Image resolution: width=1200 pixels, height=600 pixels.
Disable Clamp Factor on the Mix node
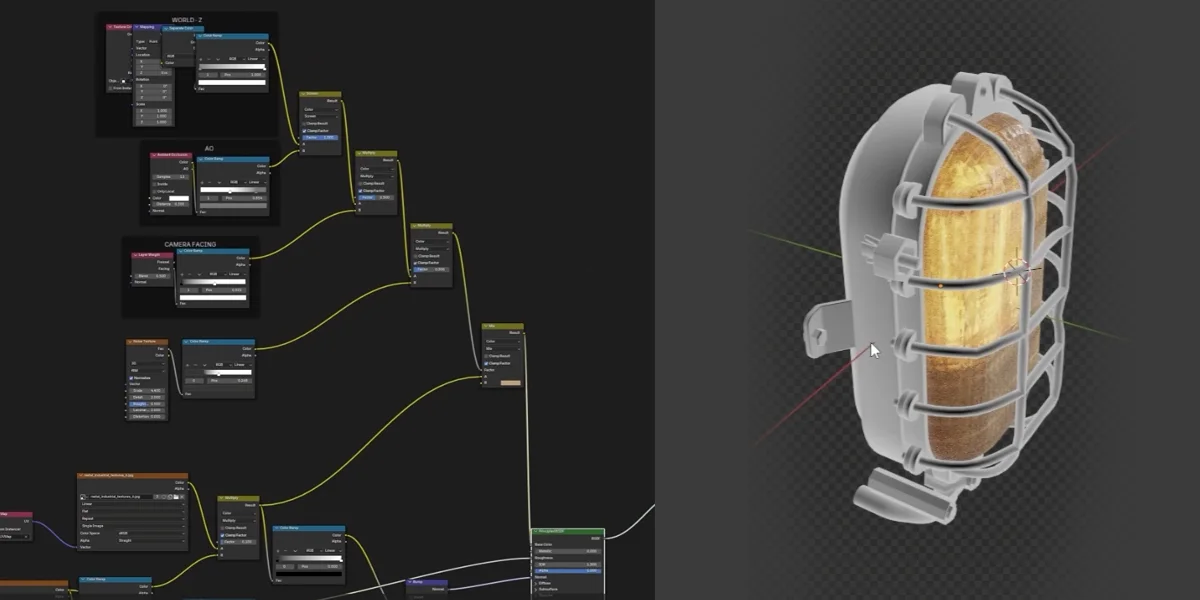point(486,363)
